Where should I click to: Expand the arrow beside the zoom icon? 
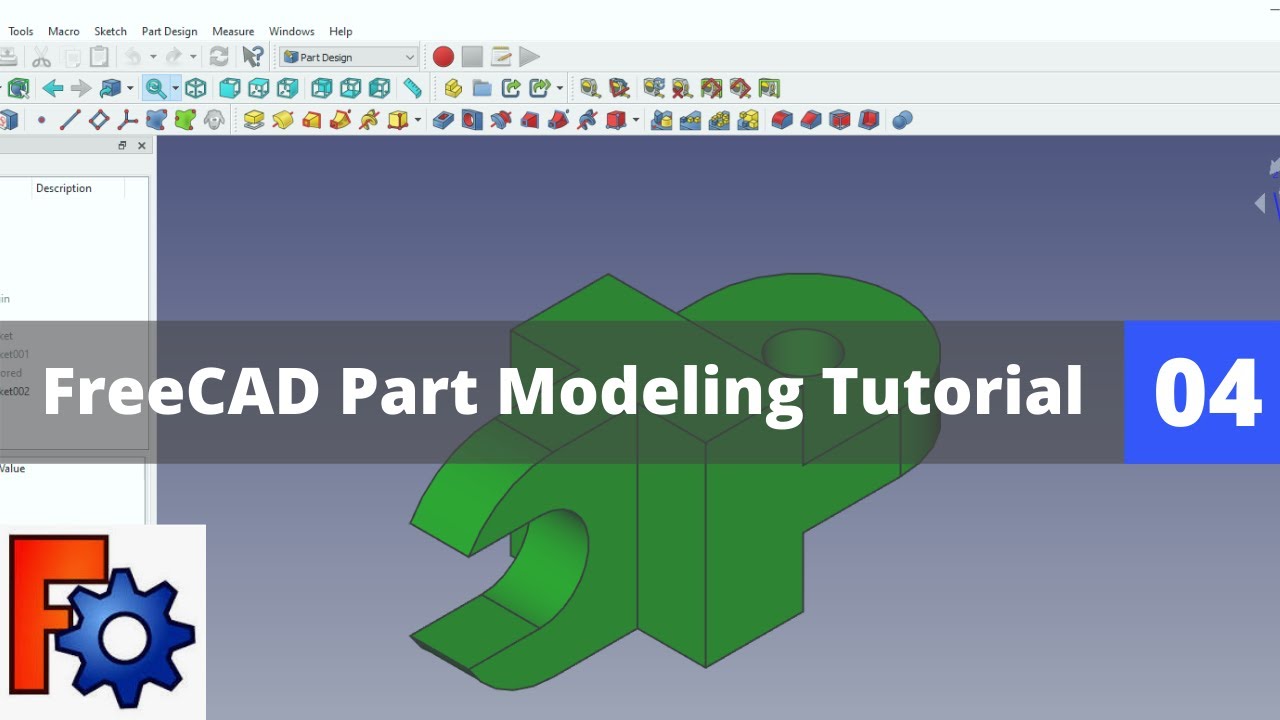(175, 88)
